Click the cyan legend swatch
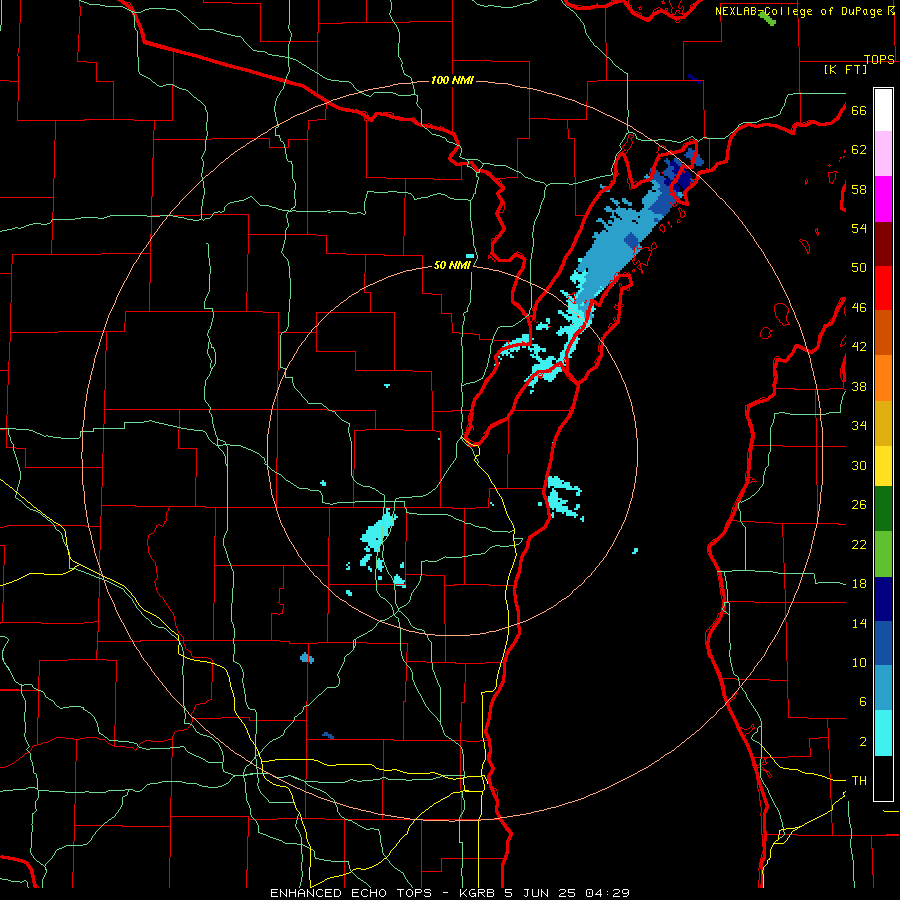The height and width of the screenshot is (900, 900). pyautogui.click(x=883, y=733)
